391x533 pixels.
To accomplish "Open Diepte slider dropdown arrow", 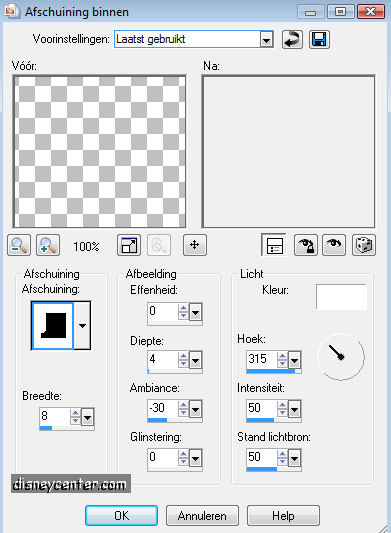I will [x=196, y=361].
